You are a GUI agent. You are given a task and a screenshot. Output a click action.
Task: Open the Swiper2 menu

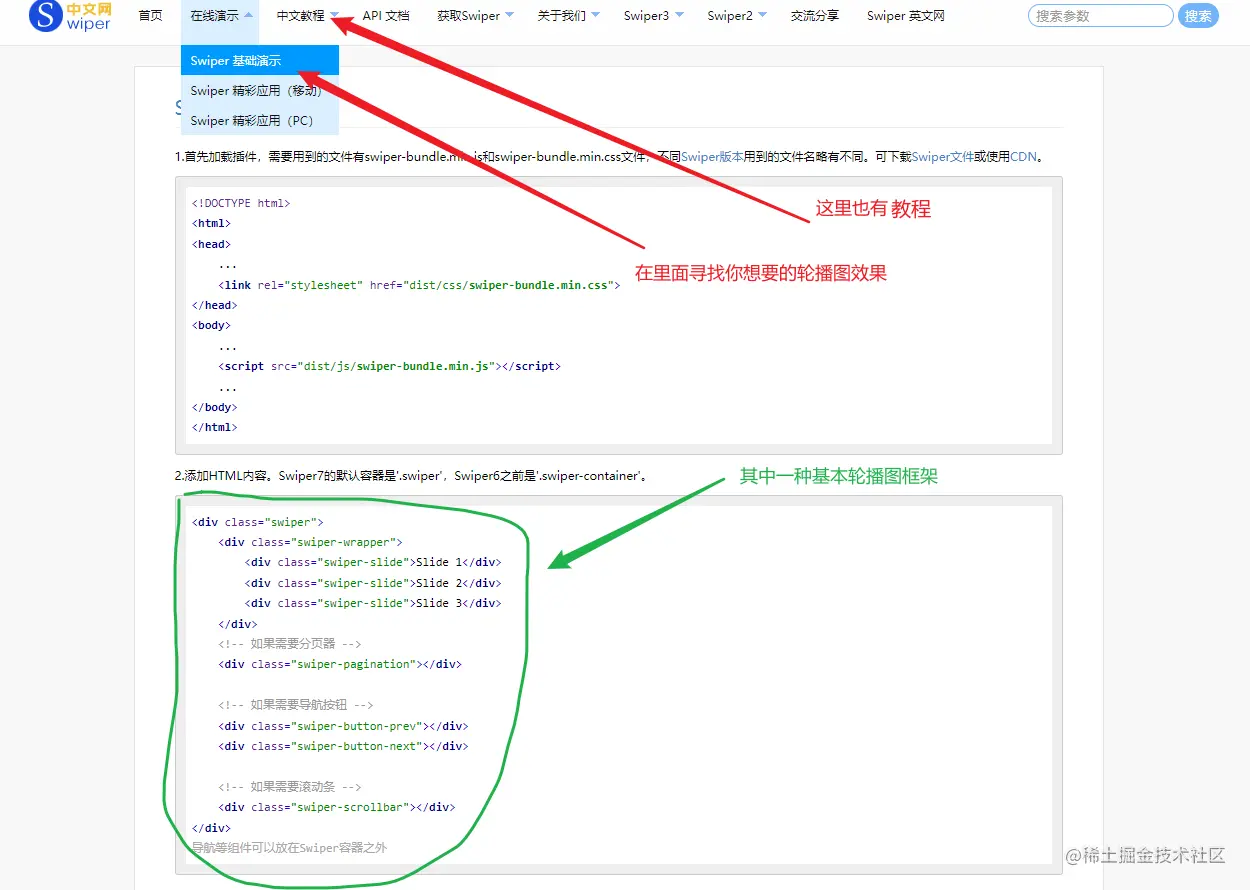click(x=730, y=16)
